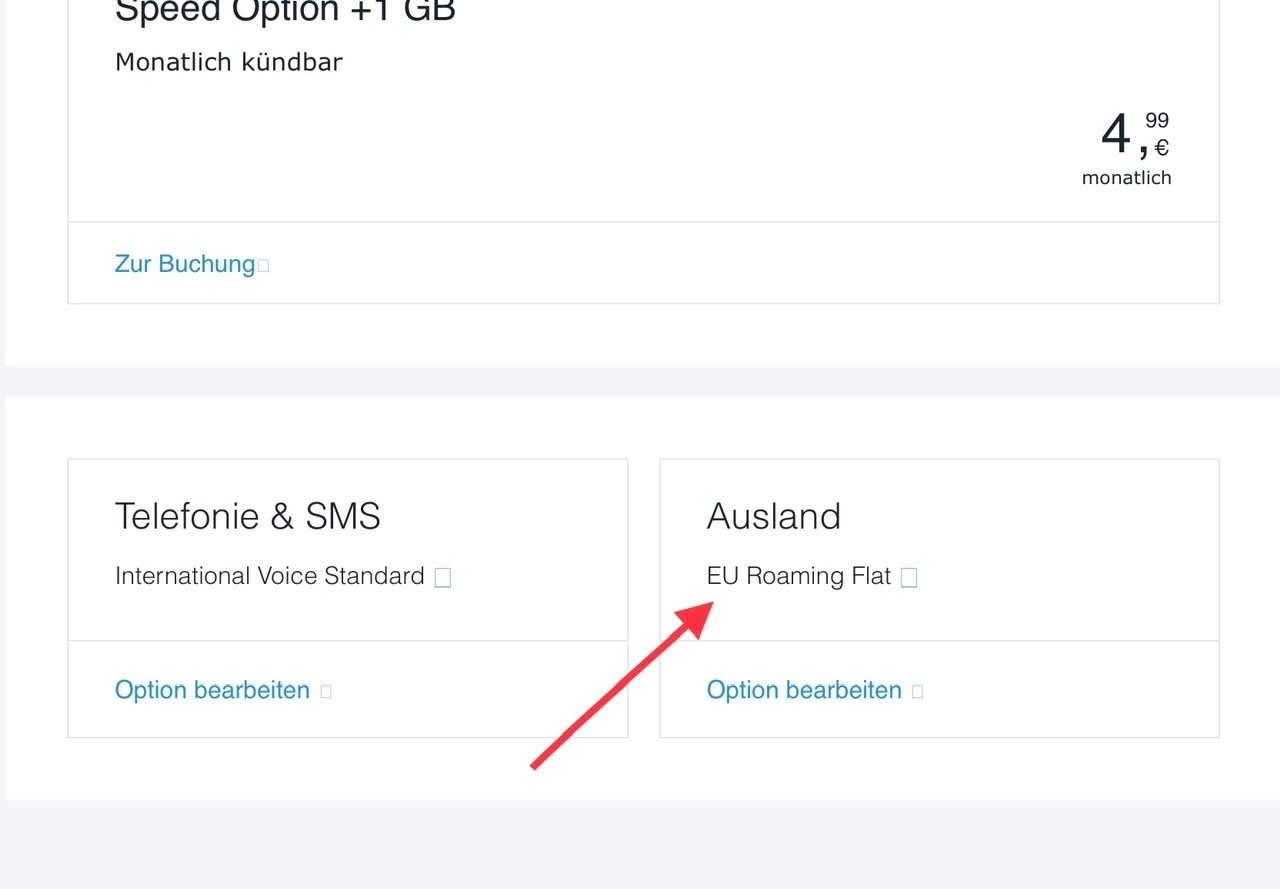Click the red arrow annotation
The height and width of the screenshot is (889, 1280).
(622, 685)
